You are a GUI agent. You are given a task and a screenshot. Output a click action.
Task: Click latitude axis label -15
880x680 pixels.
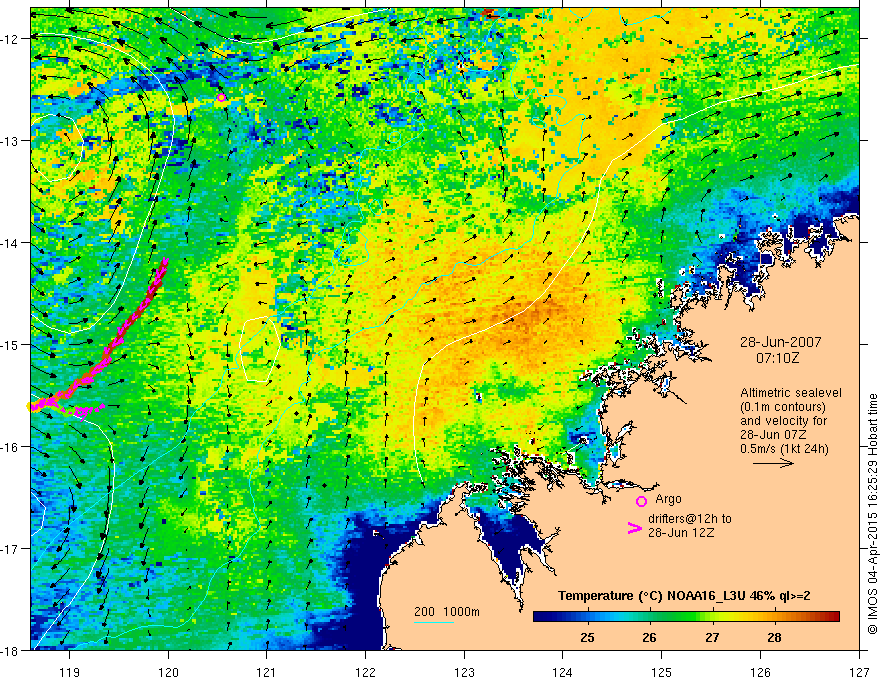coord(11,345)
